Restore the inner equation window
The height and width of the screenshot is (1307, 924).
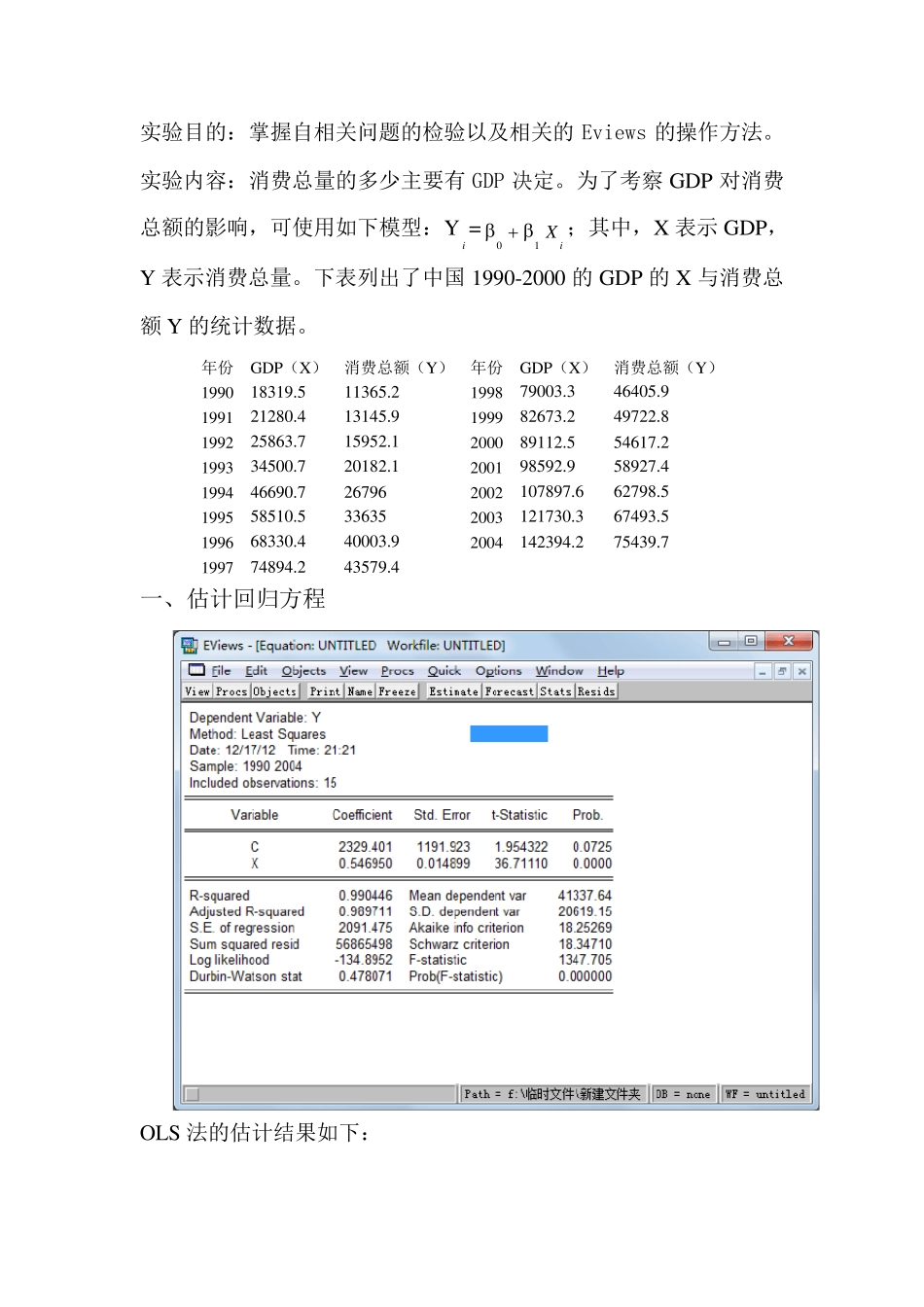782,671
